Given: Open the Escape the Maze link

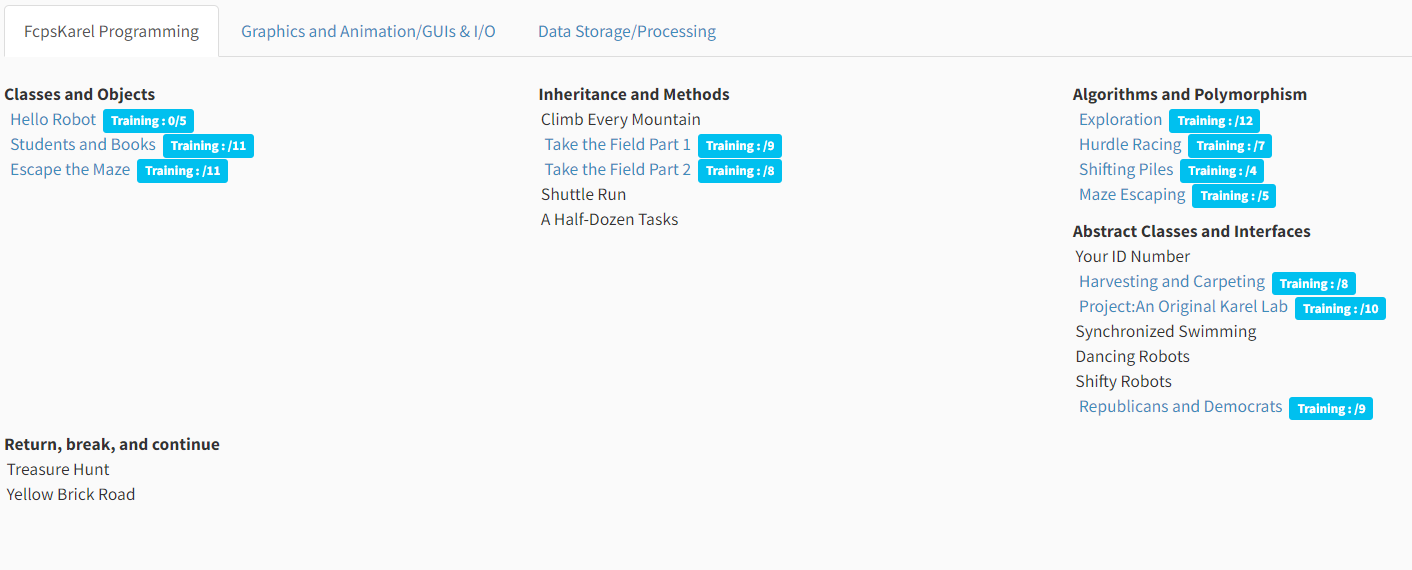Looking at the screenshot, I should coord(70,170).
